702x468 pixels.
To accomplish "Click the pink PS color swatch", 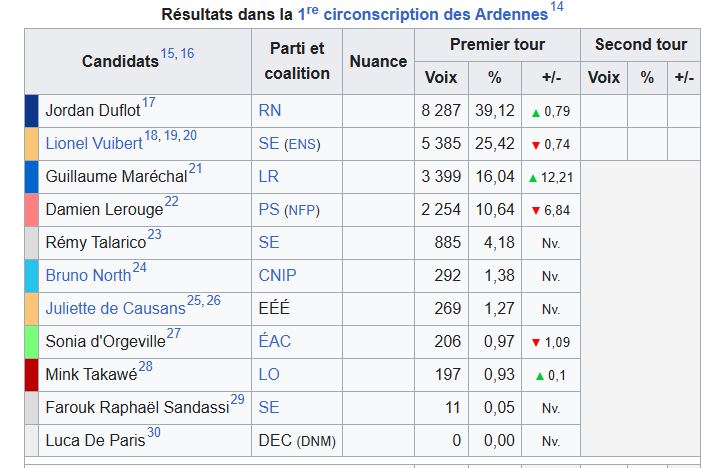I will (32, 210).
